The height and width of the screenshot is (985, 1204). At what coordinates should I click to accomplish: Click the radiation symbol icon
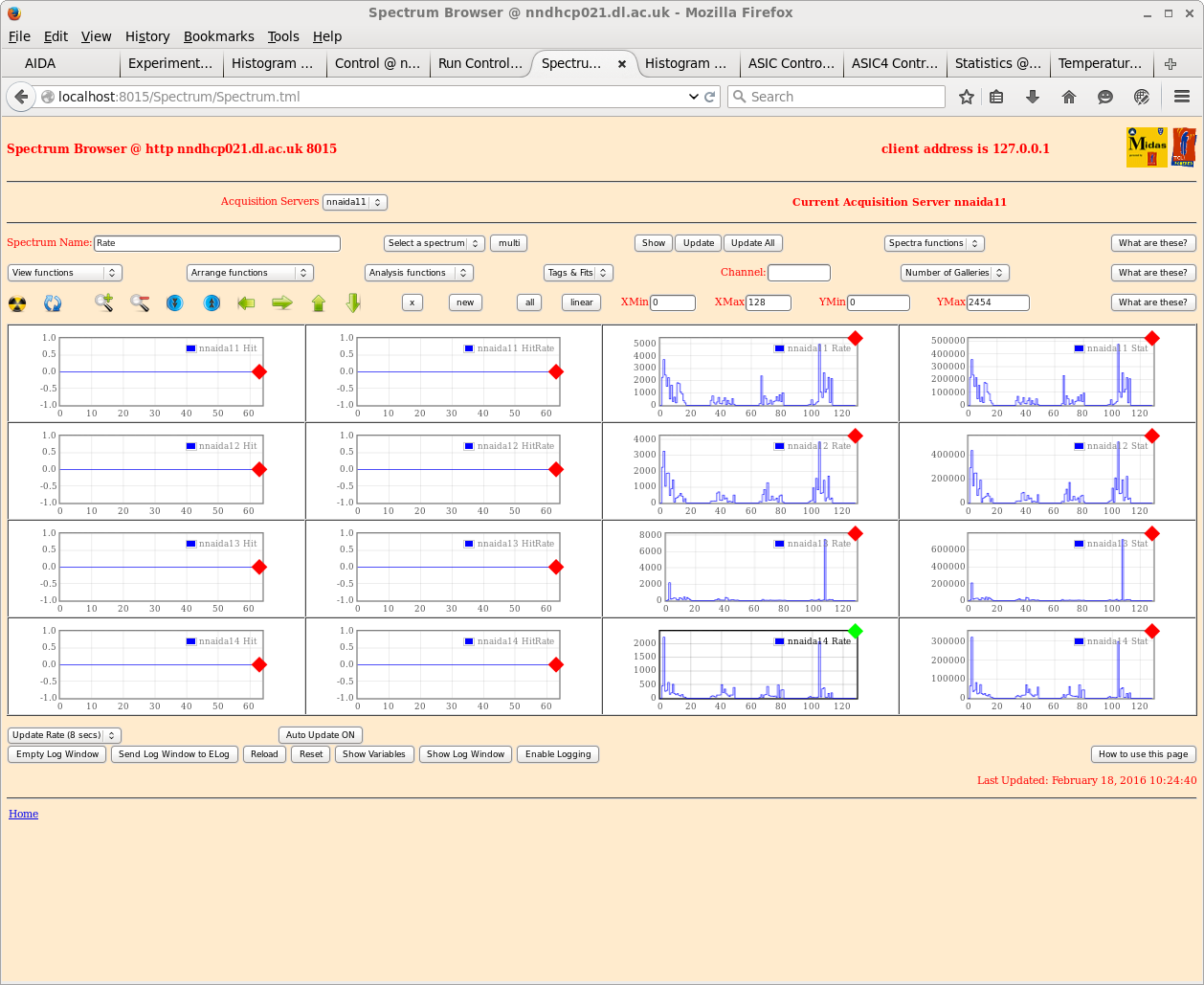17,303
